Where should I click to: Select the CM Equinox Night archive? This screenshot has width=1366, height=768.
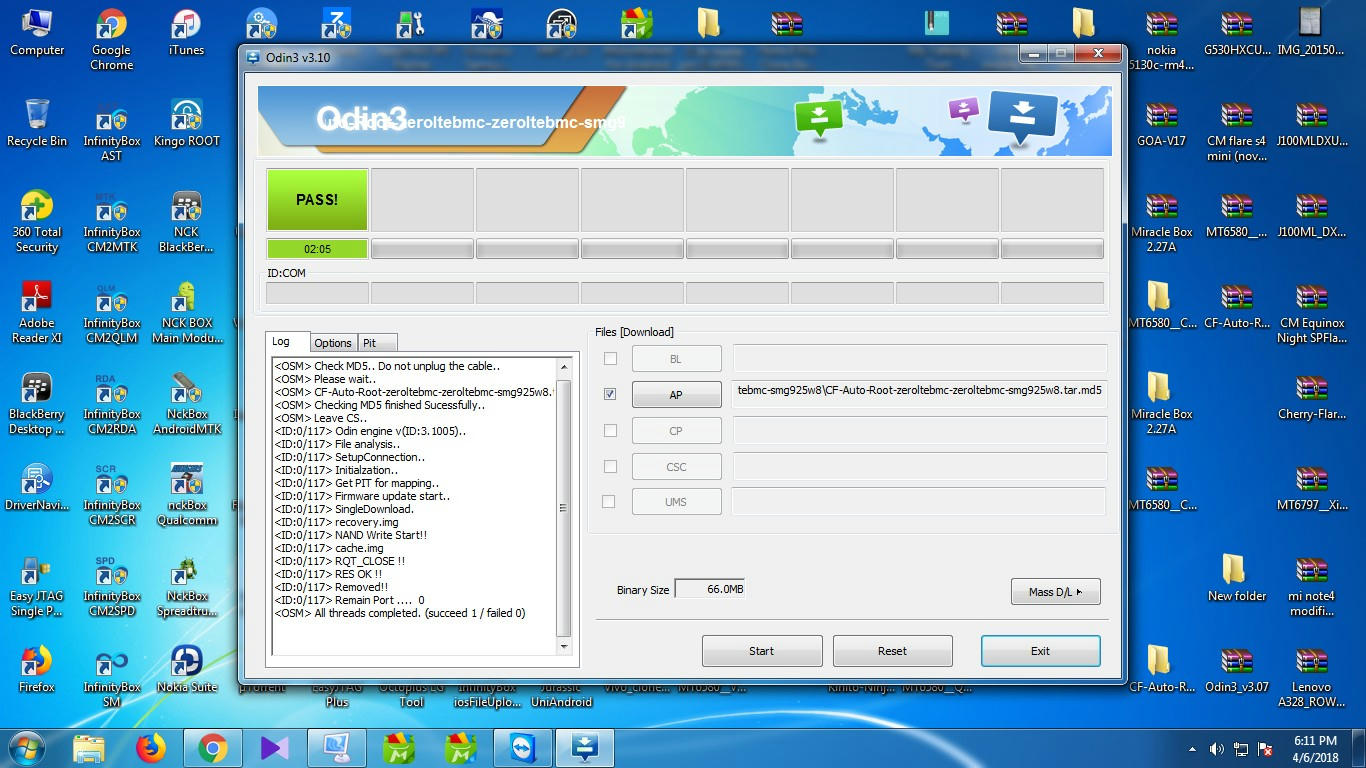(x=1311, y=313)
